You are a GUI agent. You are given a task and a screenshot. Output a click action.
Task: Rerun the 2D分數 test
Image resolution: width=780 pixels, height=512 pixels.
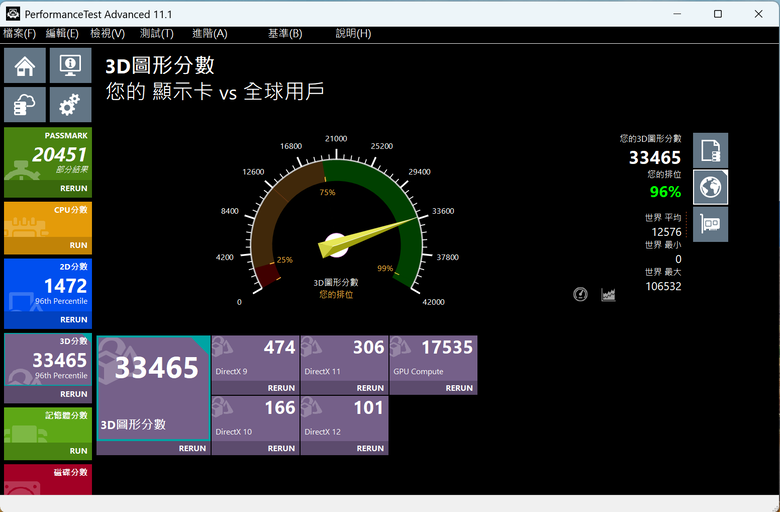coord(74,319)
